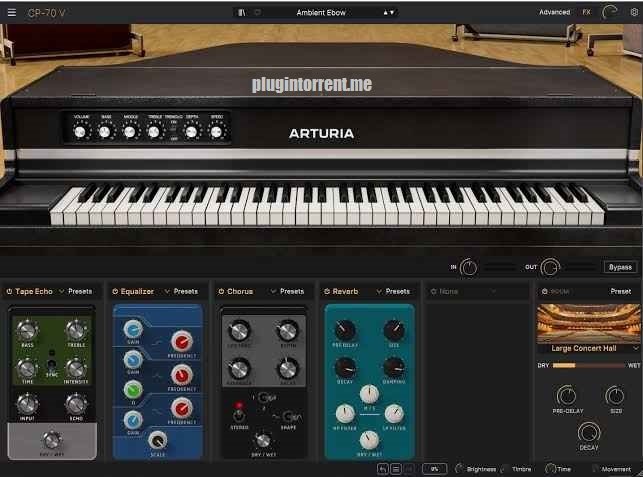Image resolution: width=643 pixels, height=477 pixels.
Task: Click the heart favorite icon beside library
Action: 258,13
